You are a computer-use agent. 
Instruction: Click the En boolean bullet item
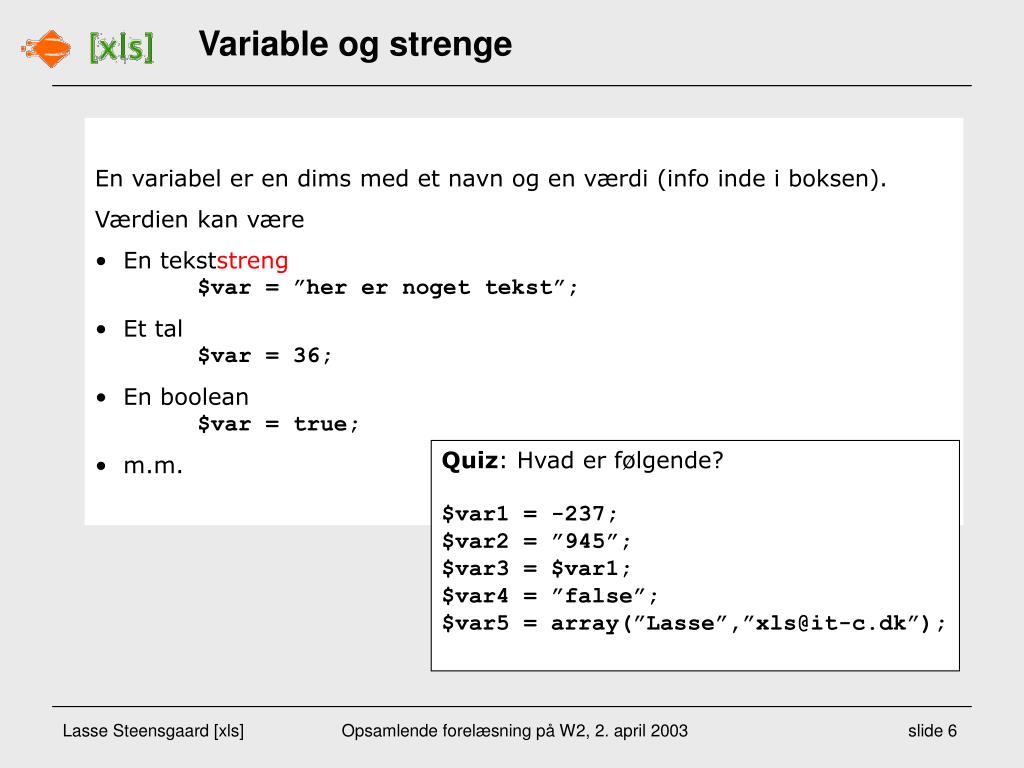tap(186, 397)
